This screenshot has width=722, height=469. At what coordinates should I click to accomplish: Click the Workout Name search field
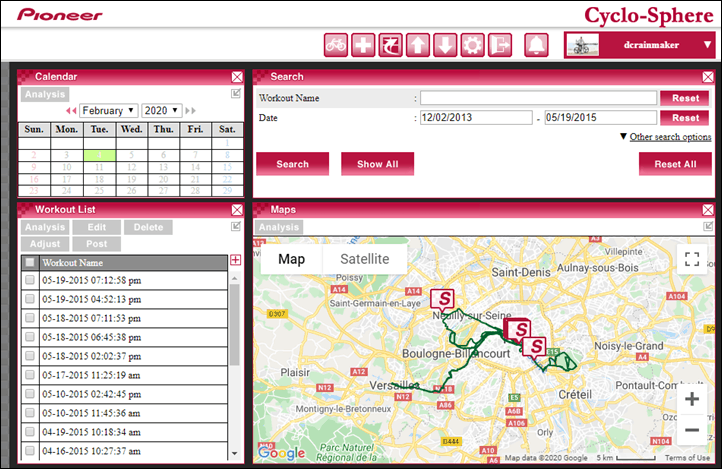tap(538, 98)
